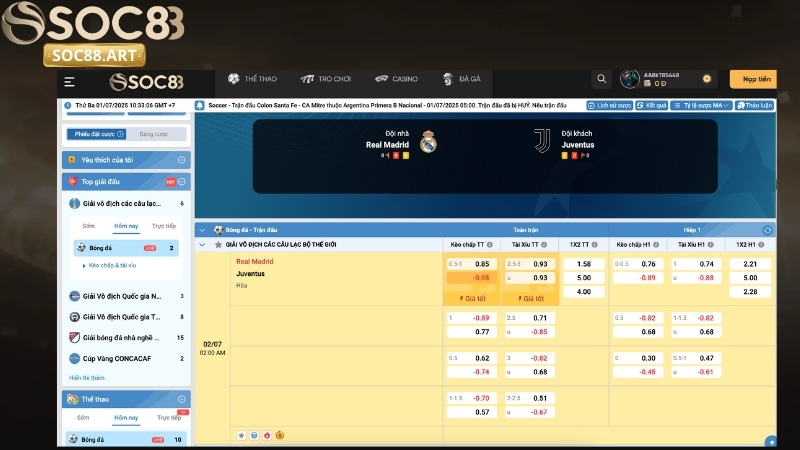
Task: Open the Lịch sử cược bet history
Action: click(612, 105)
